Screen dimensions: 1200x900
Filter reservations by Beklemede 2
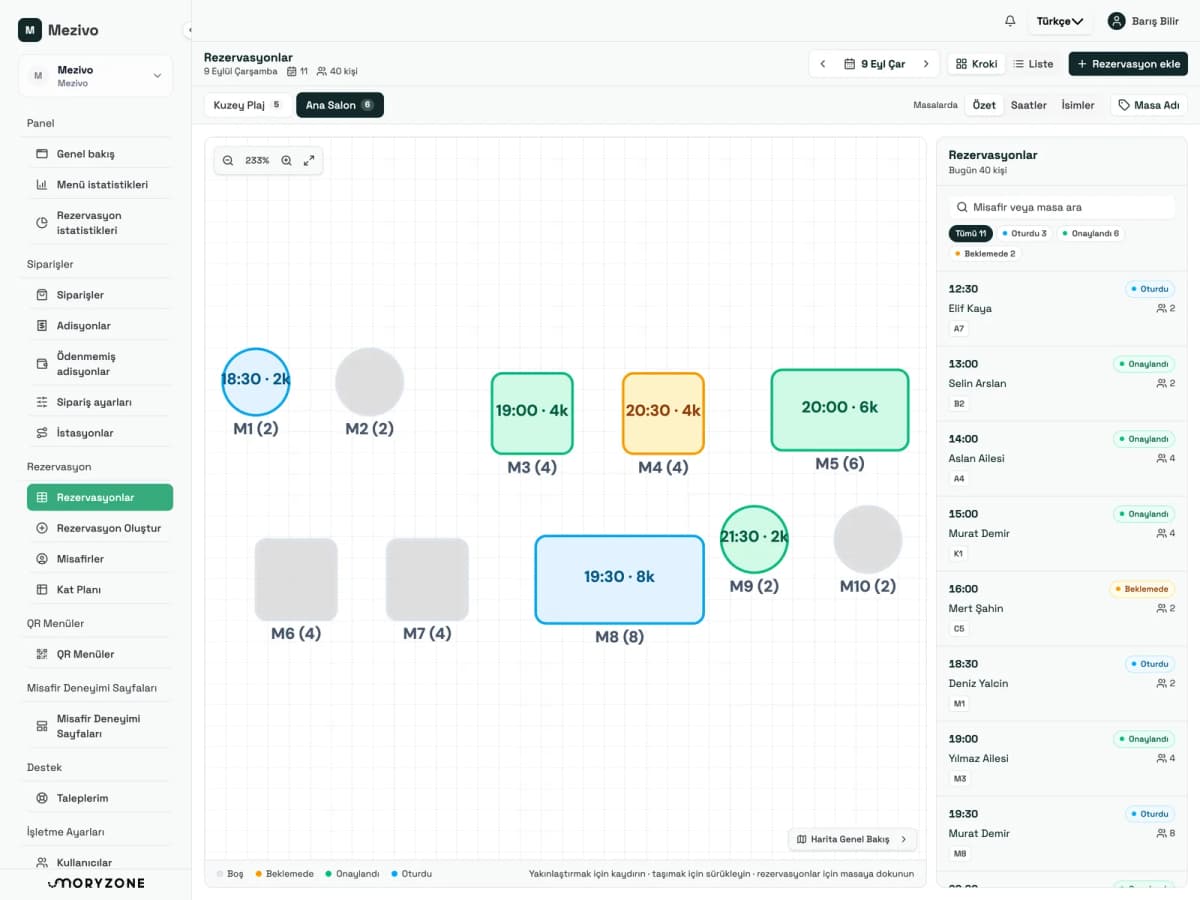coord(985,254)
